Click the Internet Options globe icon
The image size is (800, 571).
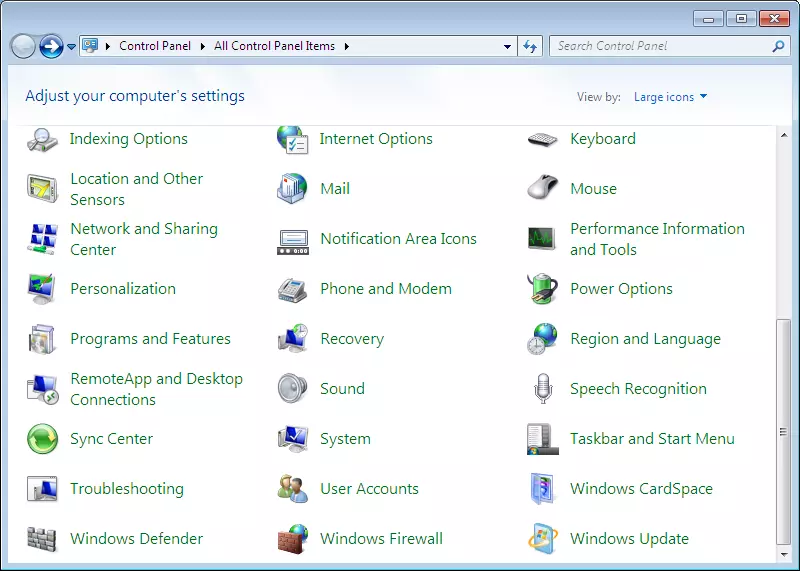(292, 139)
